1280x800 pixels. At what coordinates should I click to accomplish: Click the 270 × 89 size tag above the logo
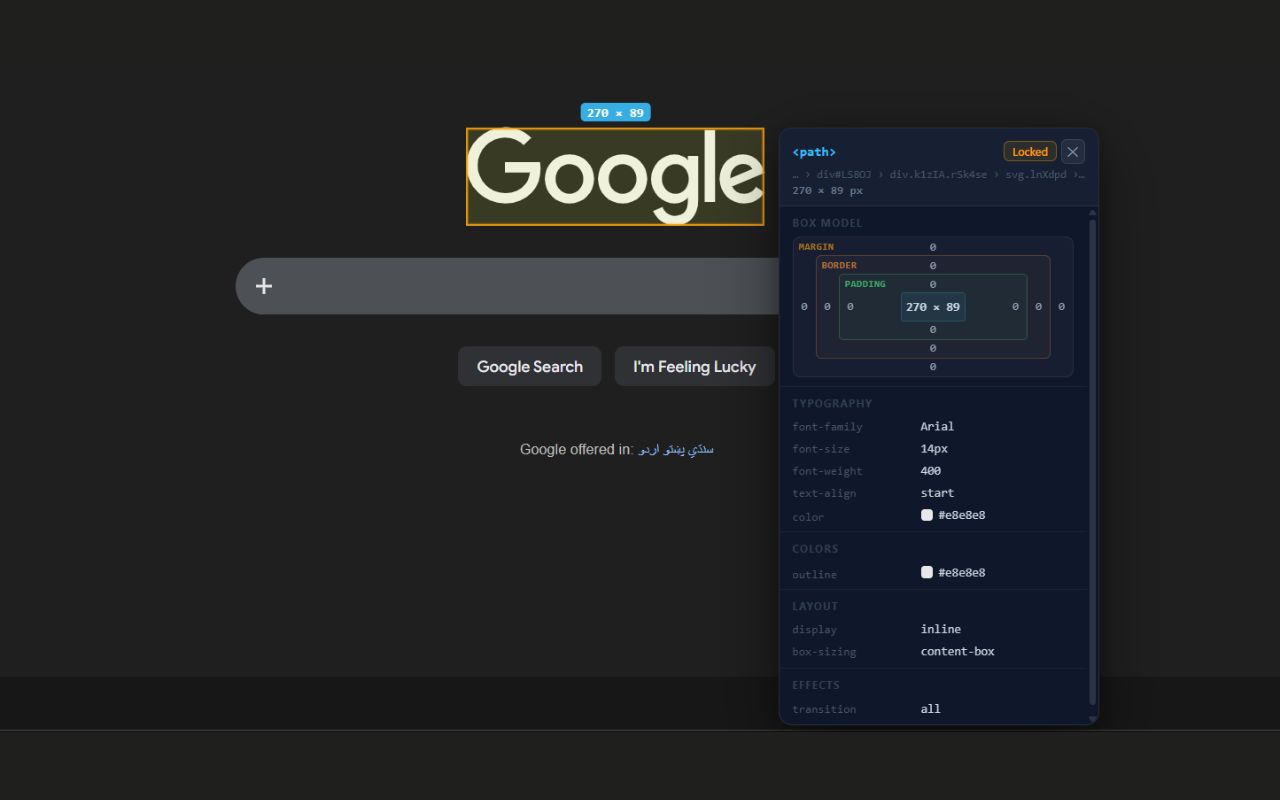[616, 113]
